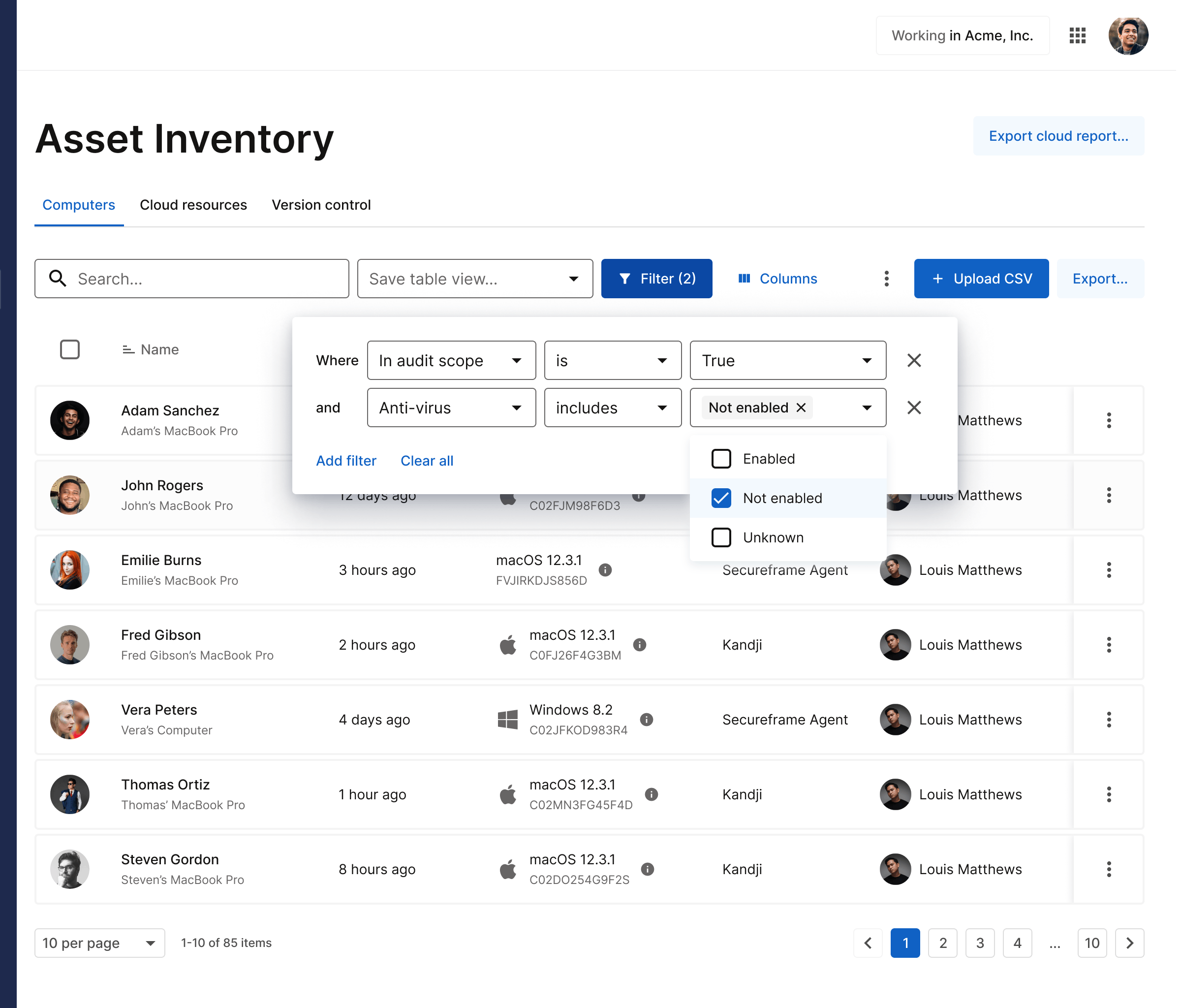The image size is (1181, 1008).
Task: Toggle the select-all checkbox in table header
Action: coord(69,349)
